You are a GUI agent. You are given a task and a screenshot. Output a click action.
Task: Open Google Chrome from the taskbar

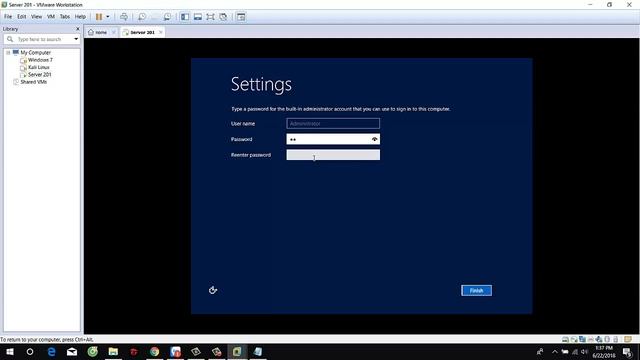coord(154,351)
